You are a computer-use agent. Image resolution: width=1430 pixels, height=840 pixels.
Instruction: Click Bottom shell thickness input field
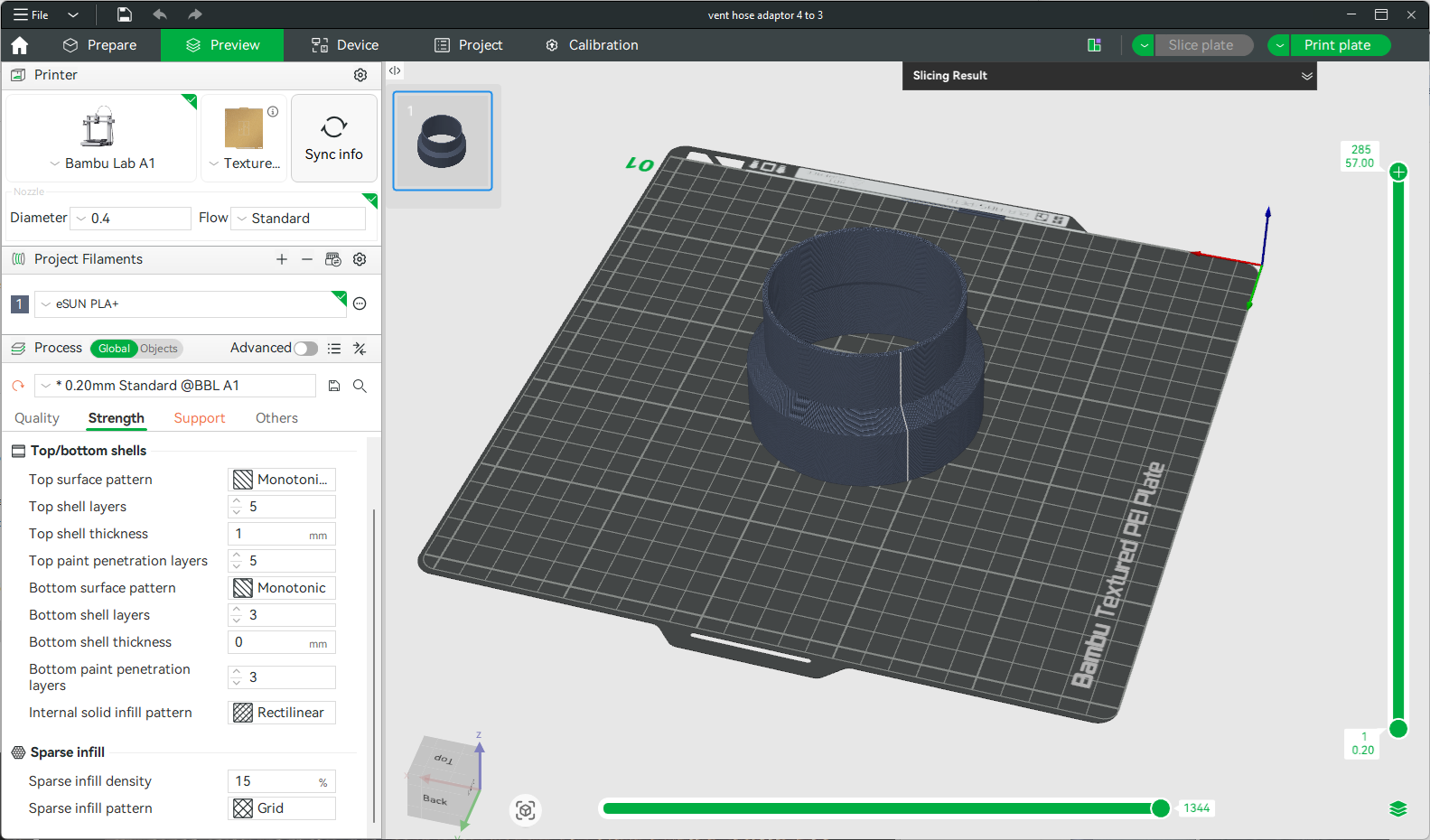pyautogui.click(x=282, y=642)
